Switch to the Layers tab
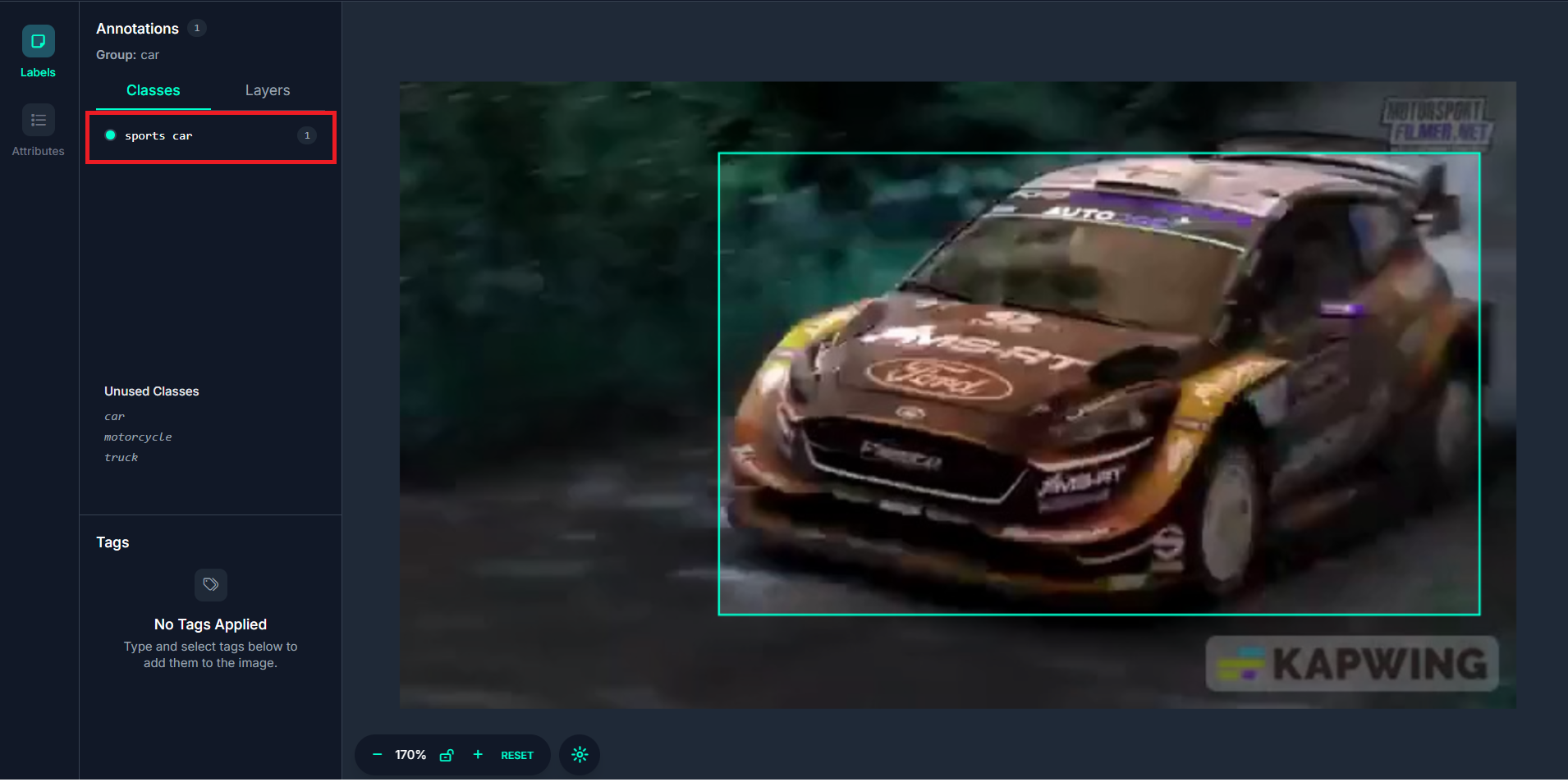1568x782 pixels. 268,90
